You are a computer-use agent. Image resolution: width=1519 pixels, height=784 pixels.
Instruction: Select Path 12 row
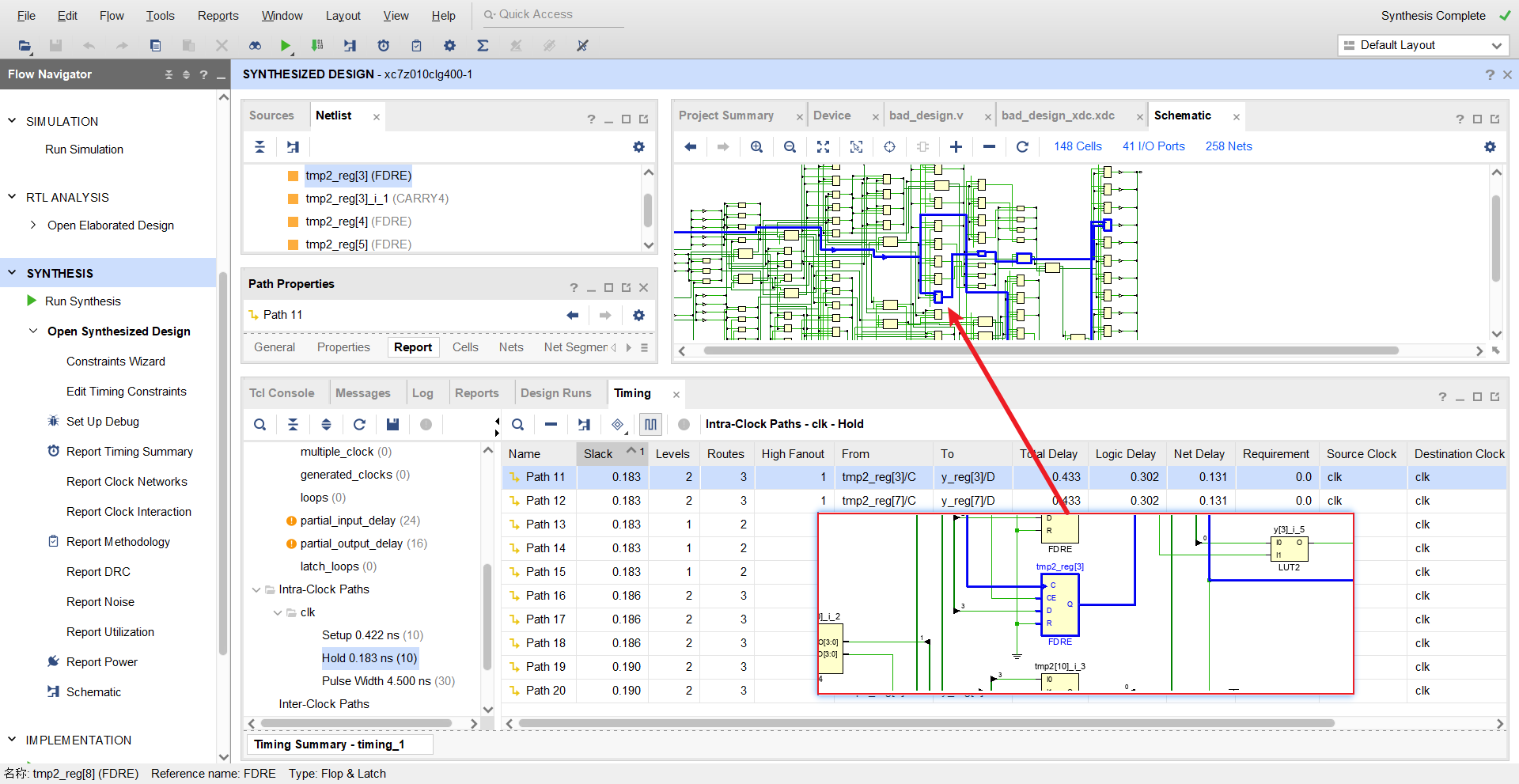pos(1004,501)
